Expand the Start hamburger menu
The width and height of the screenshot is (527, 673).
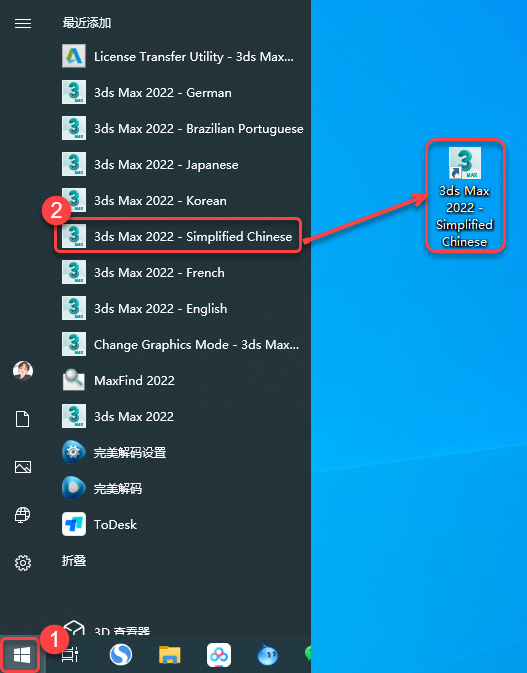(x=23, y=23)
